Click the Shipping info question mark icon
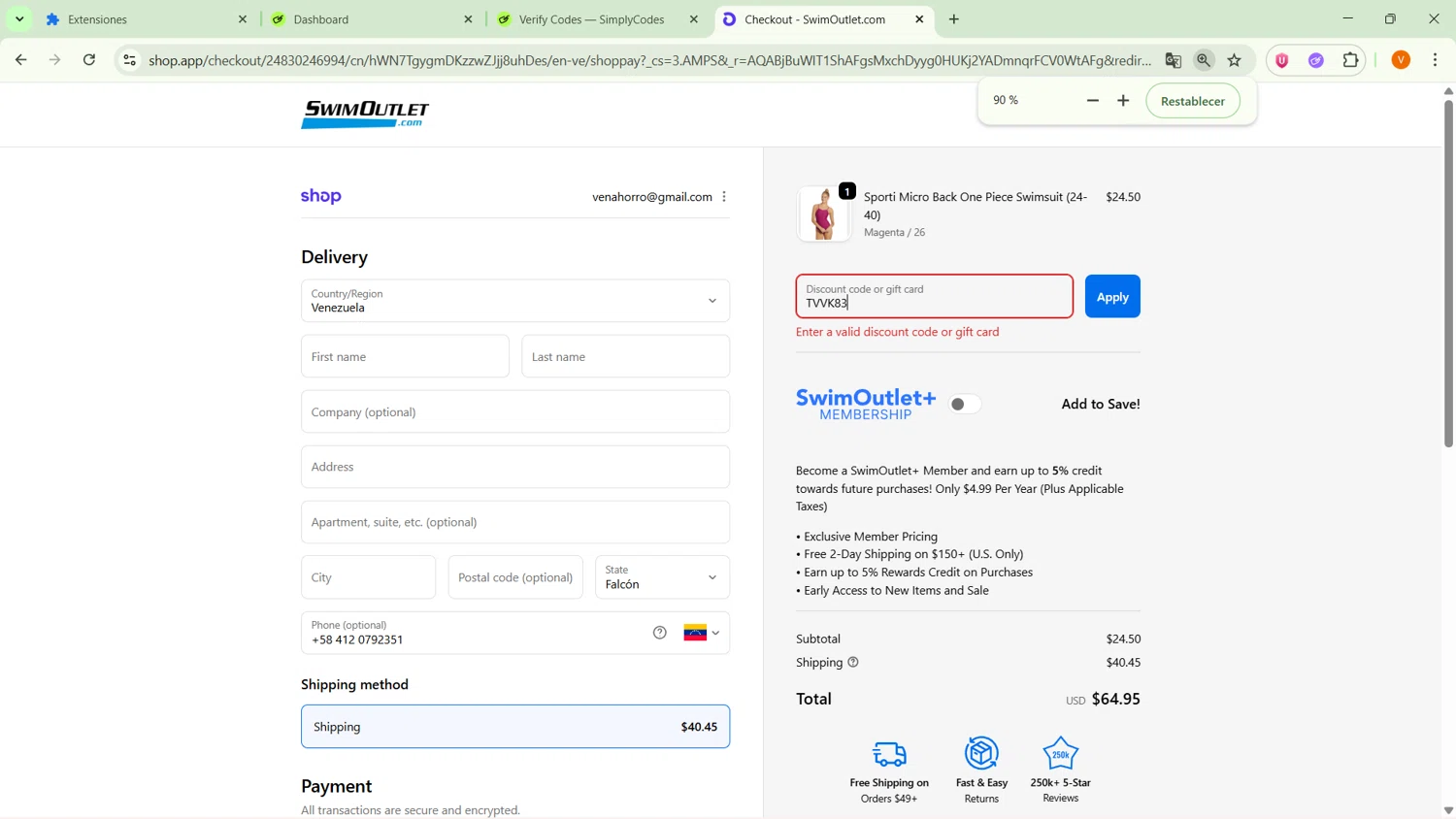This screenshot has height=819, width=1456. pos(853,663)
